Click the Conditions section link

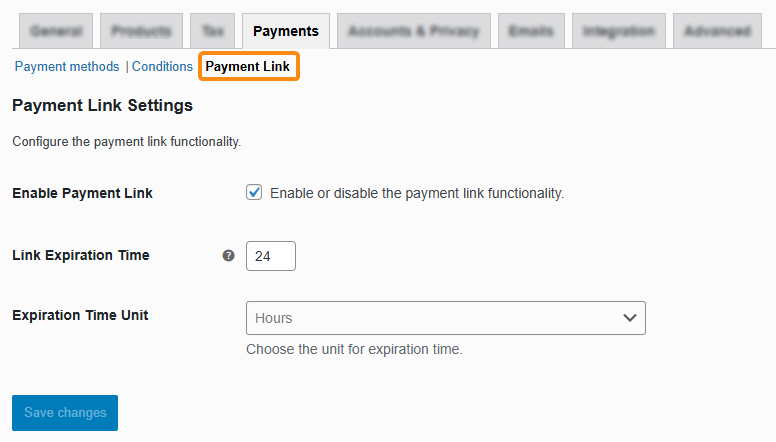[162, 67]
